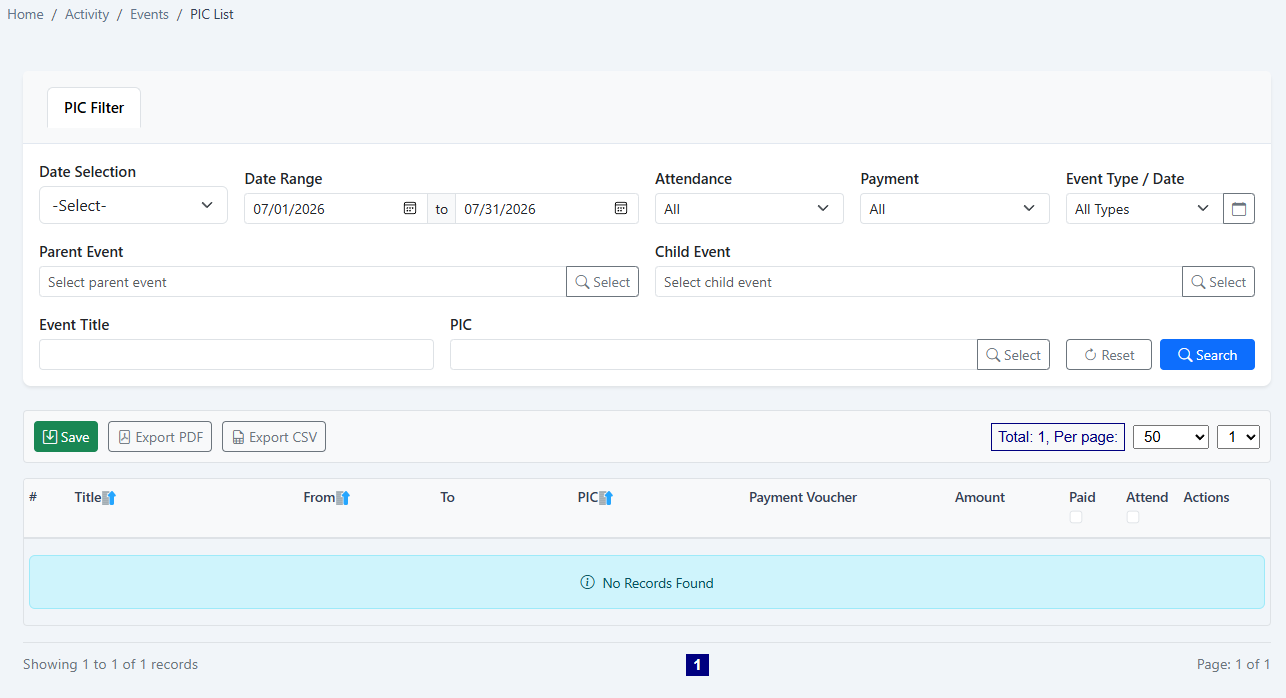This screenshot has width=1286, height=698.
Task: Click info icon in No Records Found banner
Action: (x=588, y=583)
